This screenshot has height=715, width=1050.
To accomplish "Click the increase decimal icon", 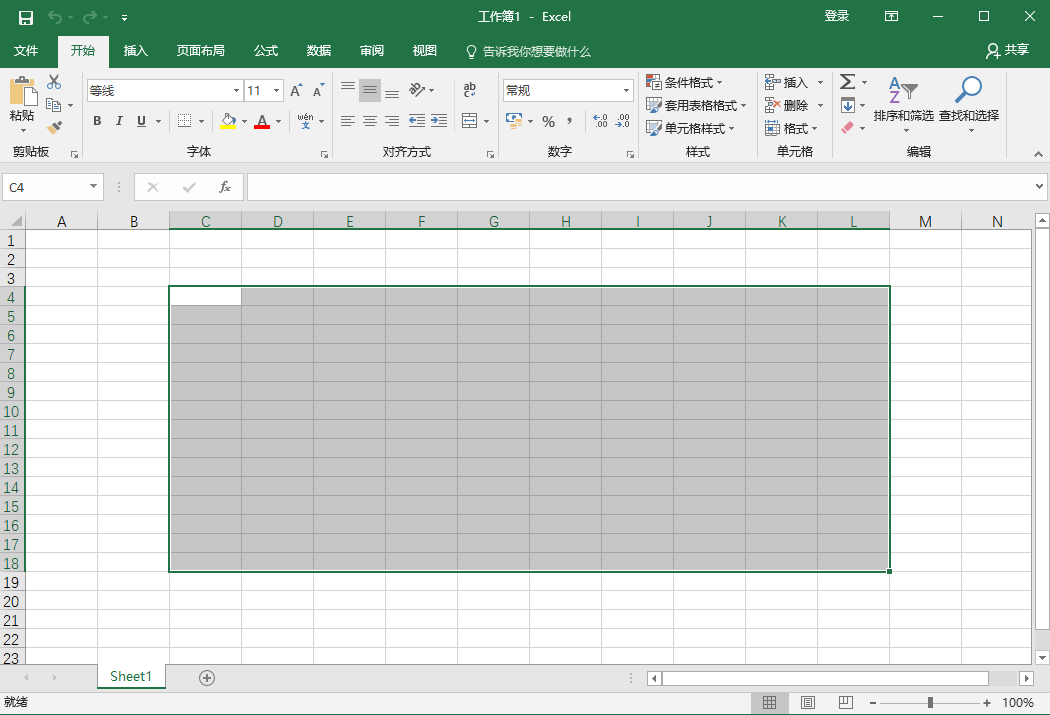I will coord(600,121).
